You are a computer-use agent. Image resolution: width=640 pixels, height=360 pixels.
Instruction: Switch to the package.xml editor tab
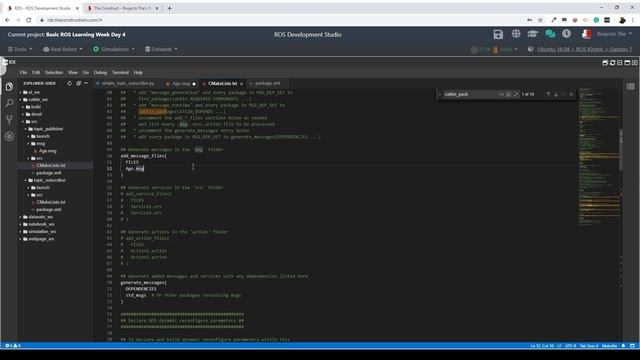[x=267, y=83]
